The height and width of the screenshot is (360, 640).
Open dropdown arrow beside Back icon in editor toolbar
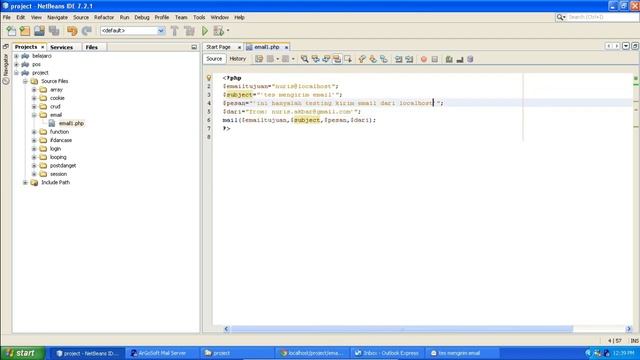click(x=278, y=59)
